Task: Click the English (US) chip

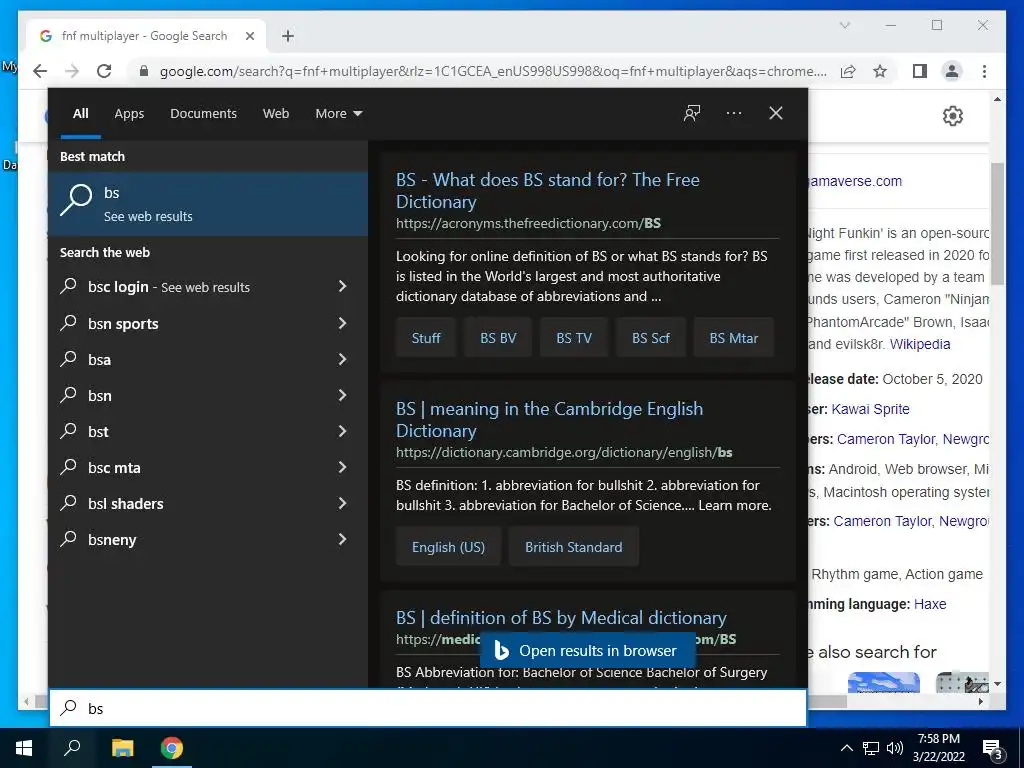Action: coord(449,547)
